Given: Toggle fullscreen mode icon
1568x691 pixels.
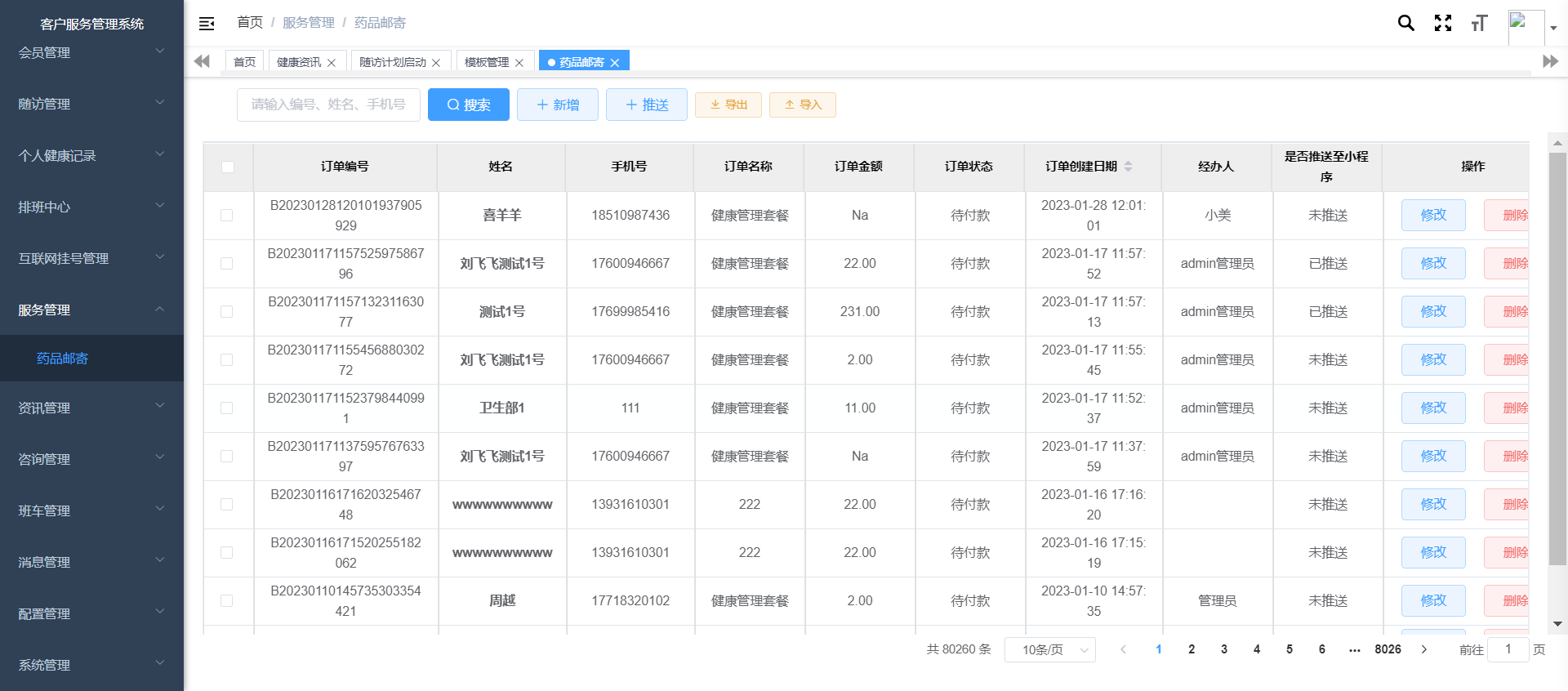Looking at the screenshot, I should pyautogui.click(x=1443, y=23).
